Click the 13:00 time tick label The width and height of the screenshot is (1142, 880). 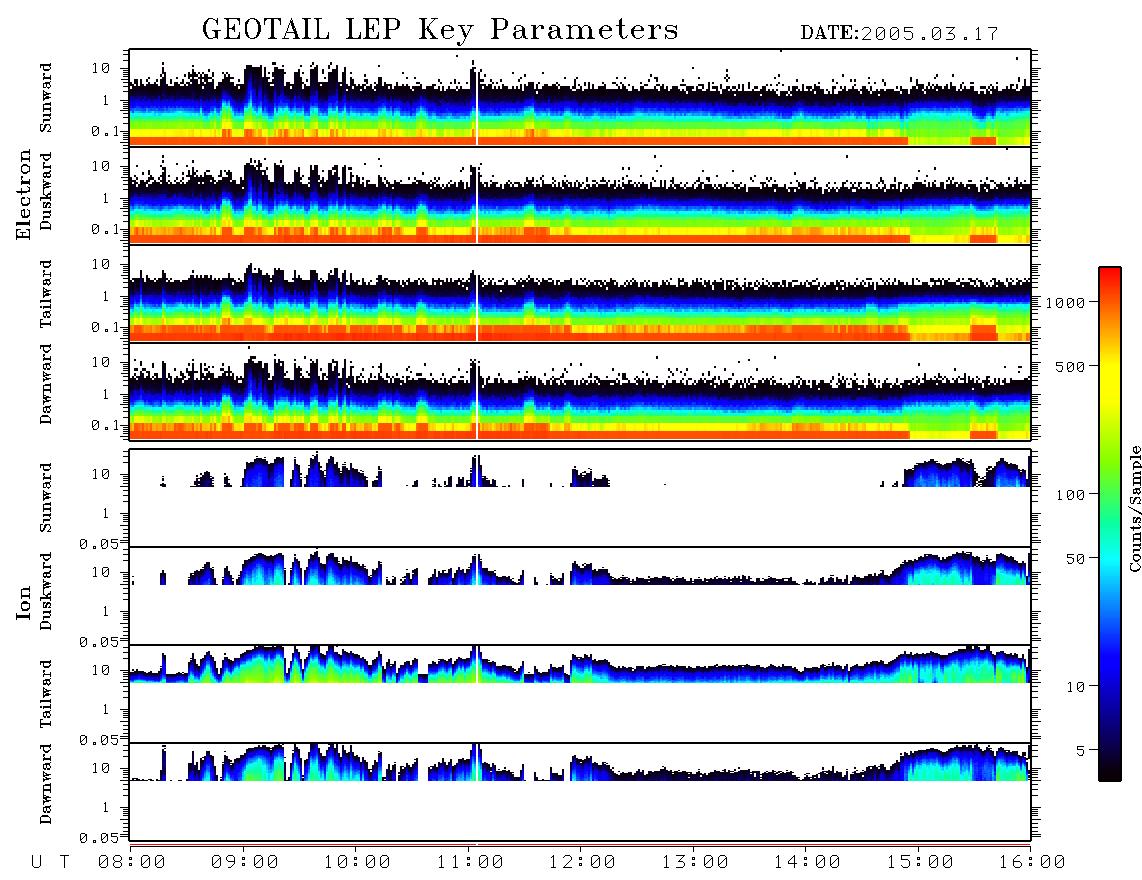[x=696, y=863]
